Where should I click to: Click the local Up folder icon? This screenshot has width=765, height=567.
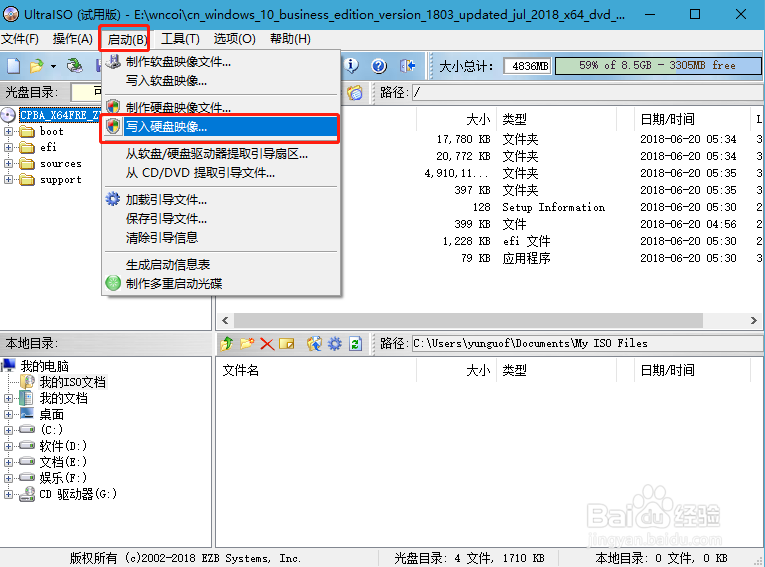(x=226, y=344)
